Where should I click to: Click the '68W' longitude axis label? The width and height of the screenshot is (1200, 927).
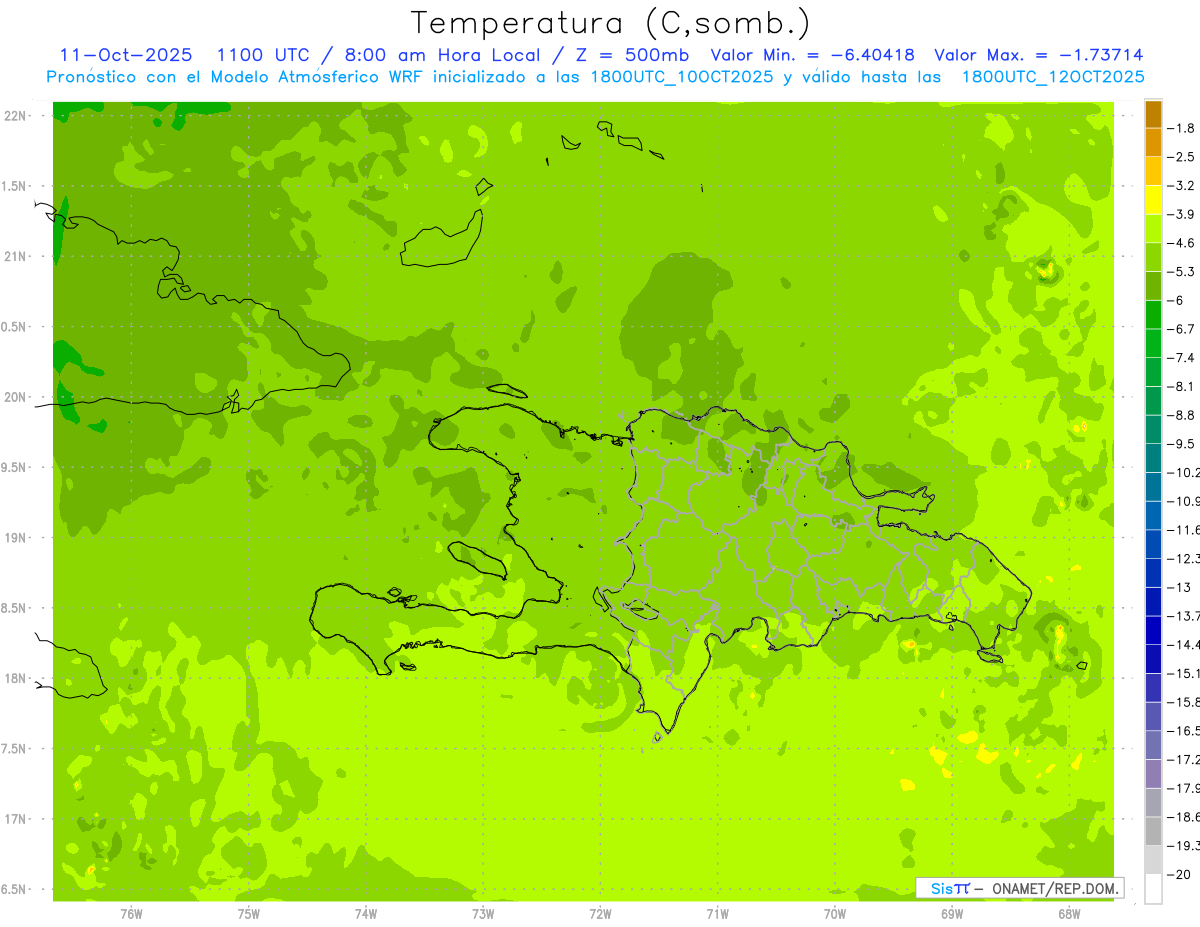click(1069, 913)
